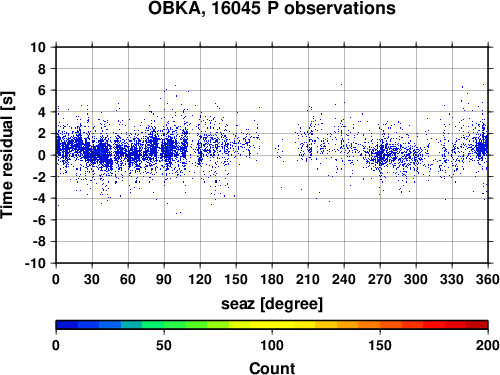The height and width of the screenshot is (375, 500).
Task: Click the yellow segment near 100
Action: coord(272,325)
